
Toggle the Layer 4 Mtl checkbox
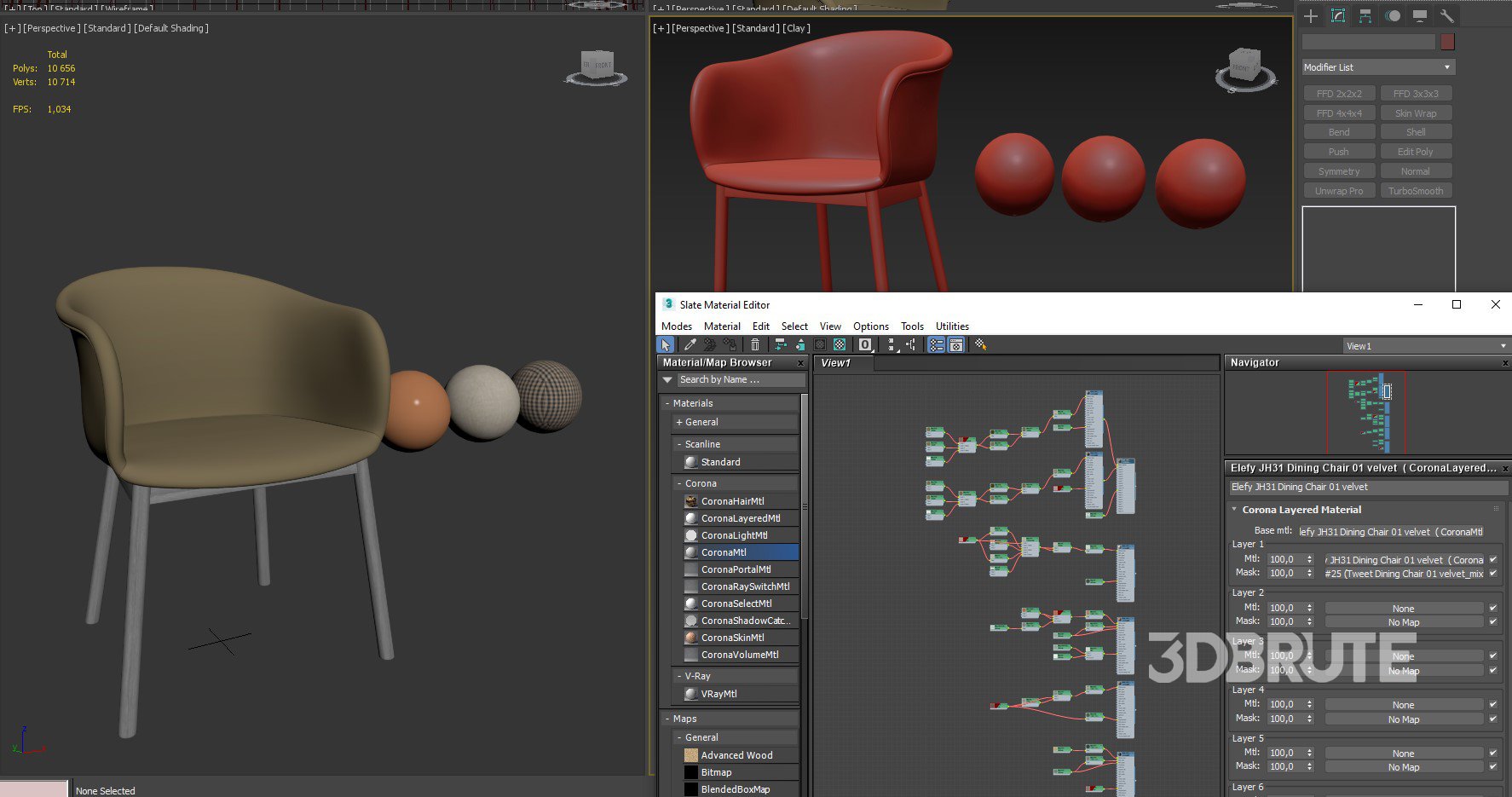click(1493, 705)
